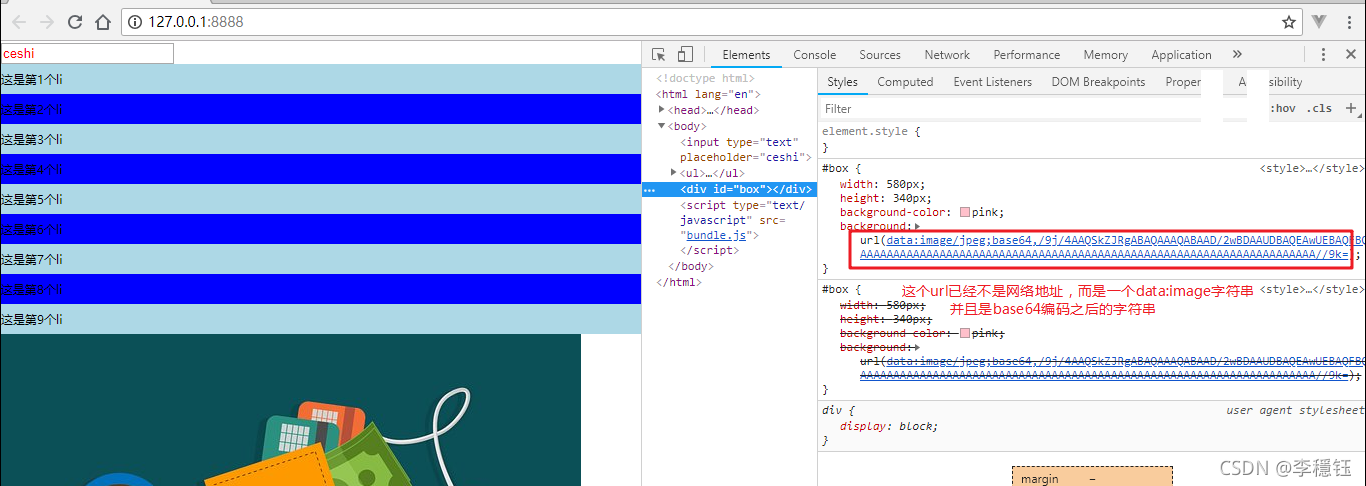
Task: Expand background shorthand in overridden #box rule
Action: click(x=918, y=347)
